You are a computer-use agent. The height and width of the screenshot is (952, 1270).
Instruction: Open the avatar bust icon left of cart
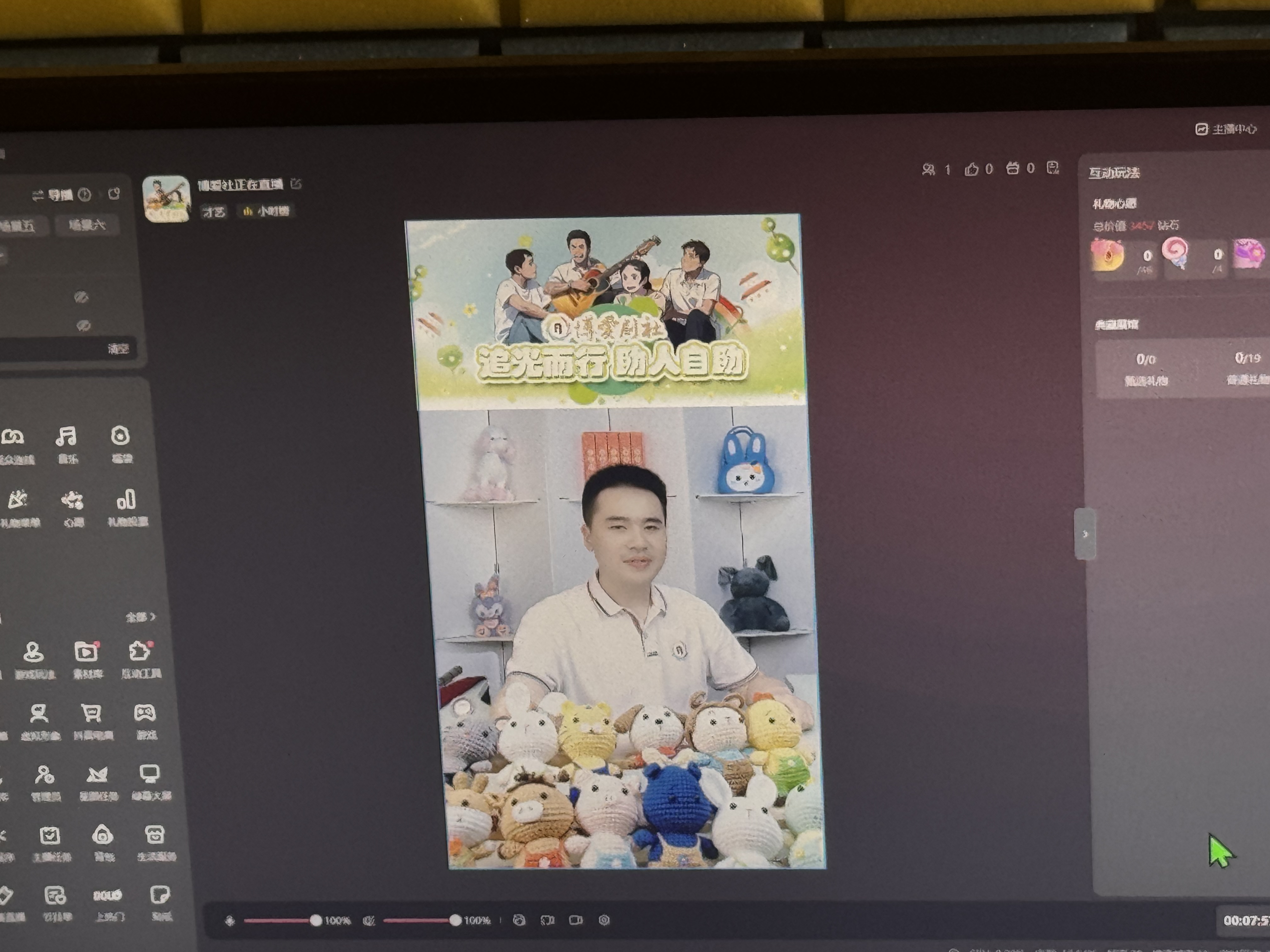(x=38, y=714)
